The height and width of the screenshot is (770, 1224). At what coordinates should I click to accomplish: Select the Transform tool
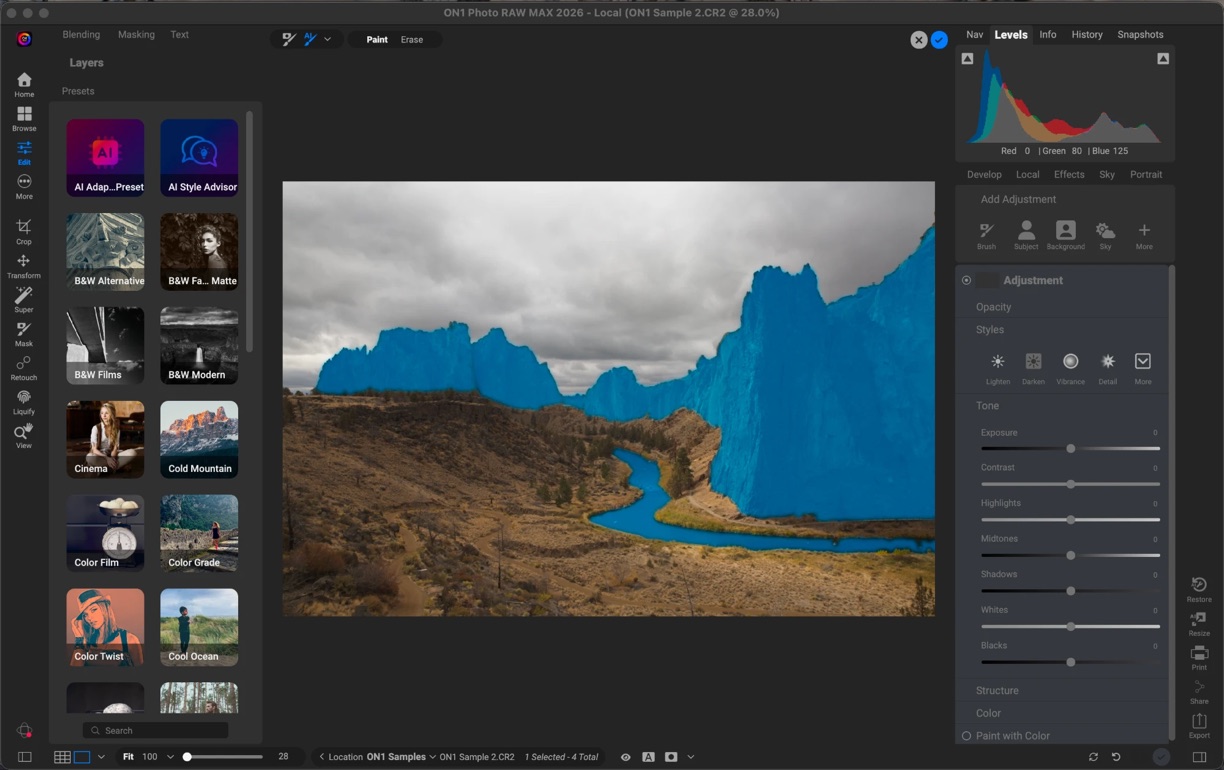pyautogui.click(x=24, y=265)
